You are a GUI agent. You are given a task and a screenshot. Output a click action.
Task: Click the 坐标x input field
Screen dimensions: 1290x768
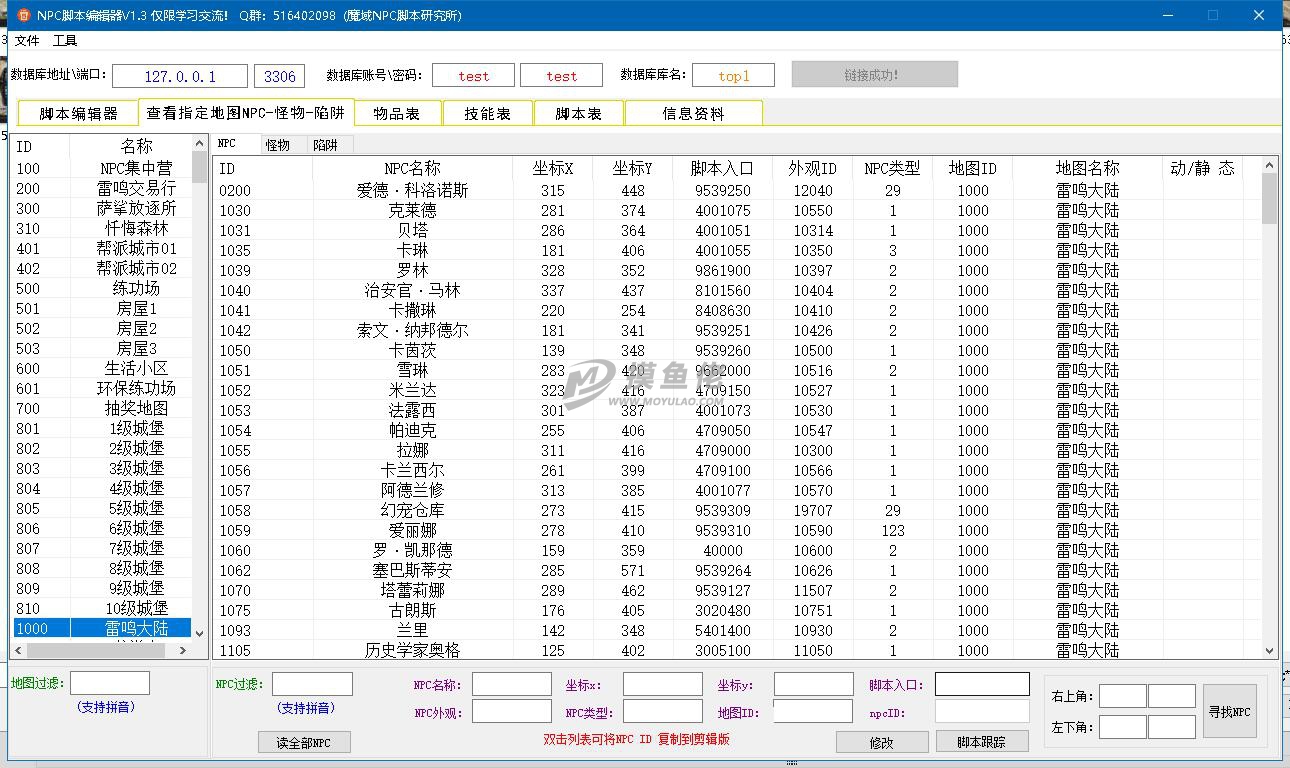(x=663, y=684)
